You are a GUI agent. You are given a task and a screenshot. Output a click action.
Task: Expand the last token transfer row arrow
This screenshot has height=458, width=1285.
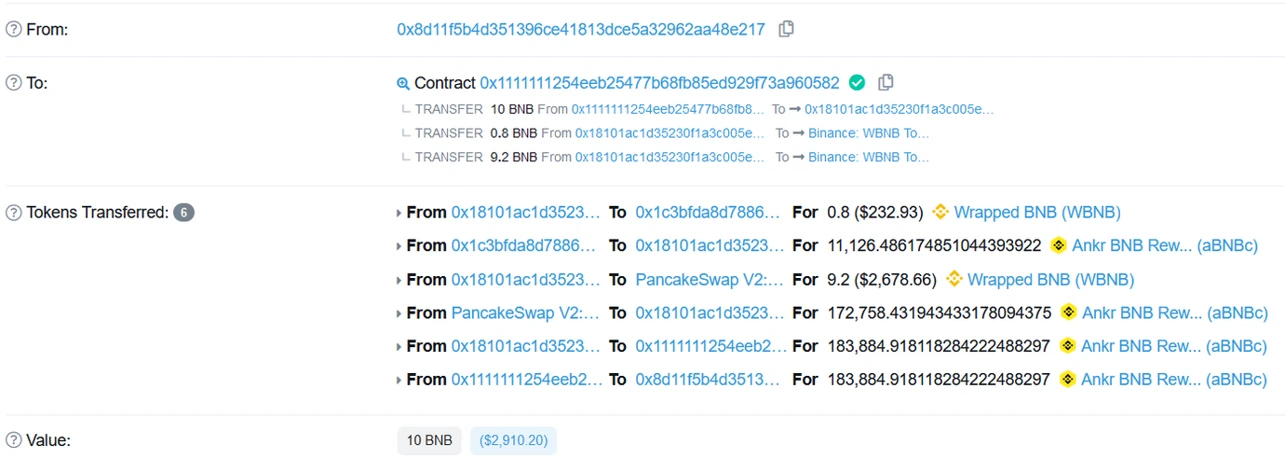coord(400,380)
